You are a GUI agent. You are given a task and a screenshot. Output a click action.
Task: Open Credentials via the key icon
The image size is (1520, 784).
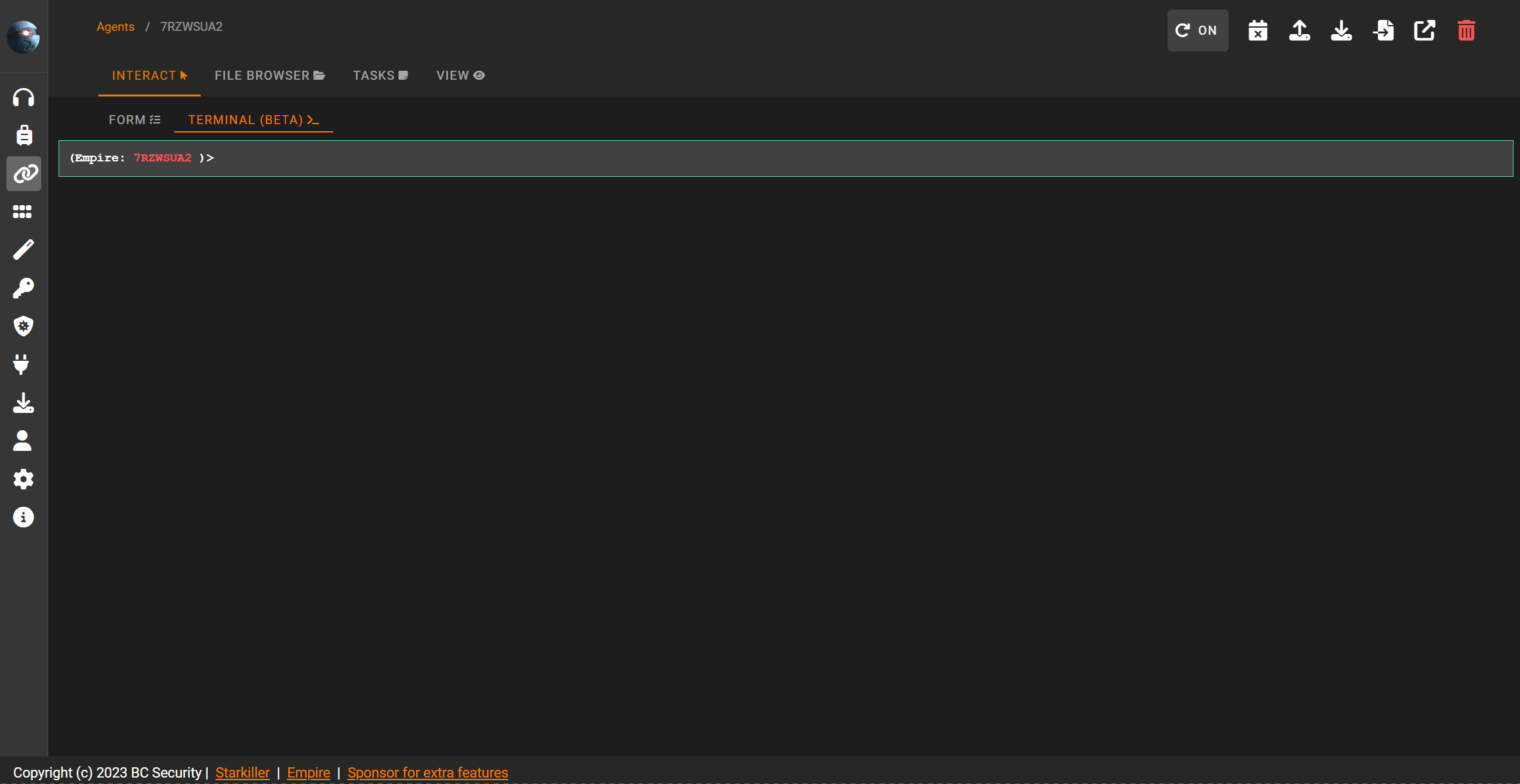(x=23, y=287)
